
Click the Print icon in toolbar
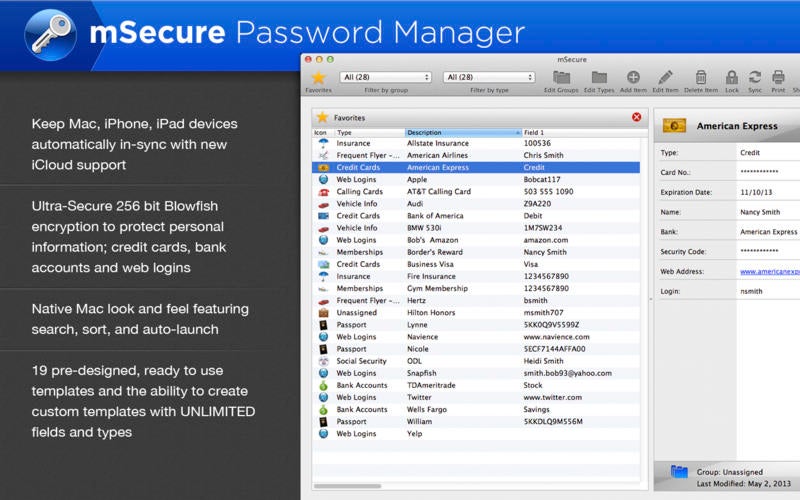point(778,77)
